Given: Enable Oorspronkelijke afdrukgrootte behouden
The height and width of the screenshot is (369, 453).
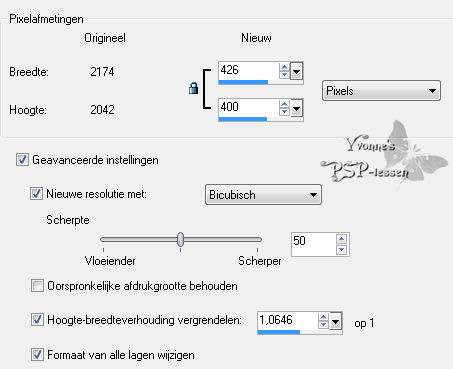Looking at the screenshot, I should 37,286.
